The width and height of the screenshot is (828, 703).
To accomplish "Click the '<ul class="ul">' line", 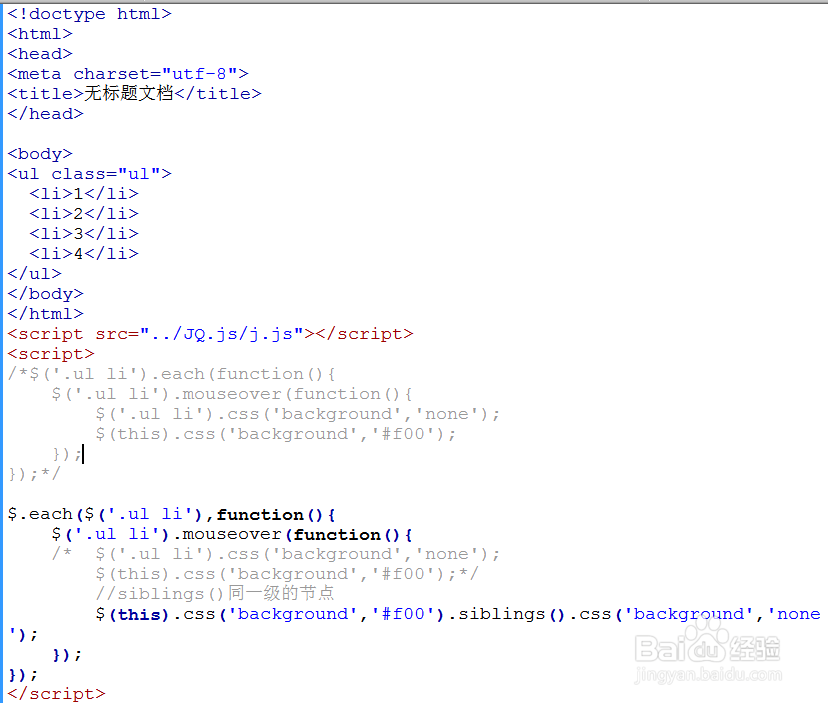I will [x=89, y=174].
